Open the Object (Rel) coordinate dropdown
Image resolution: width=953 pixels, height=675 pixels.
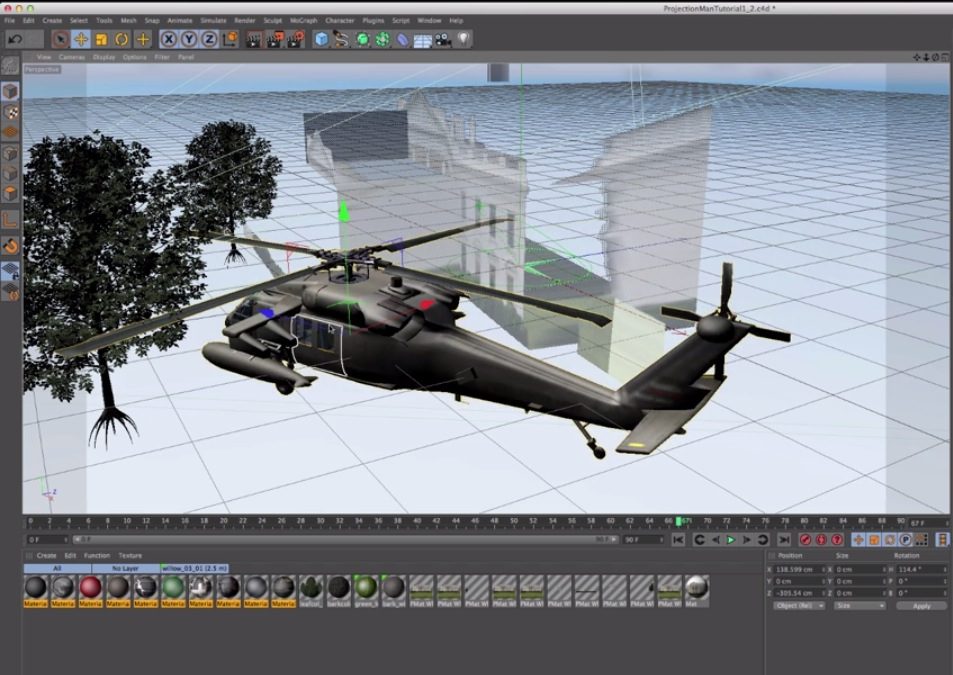pos(800,606)
